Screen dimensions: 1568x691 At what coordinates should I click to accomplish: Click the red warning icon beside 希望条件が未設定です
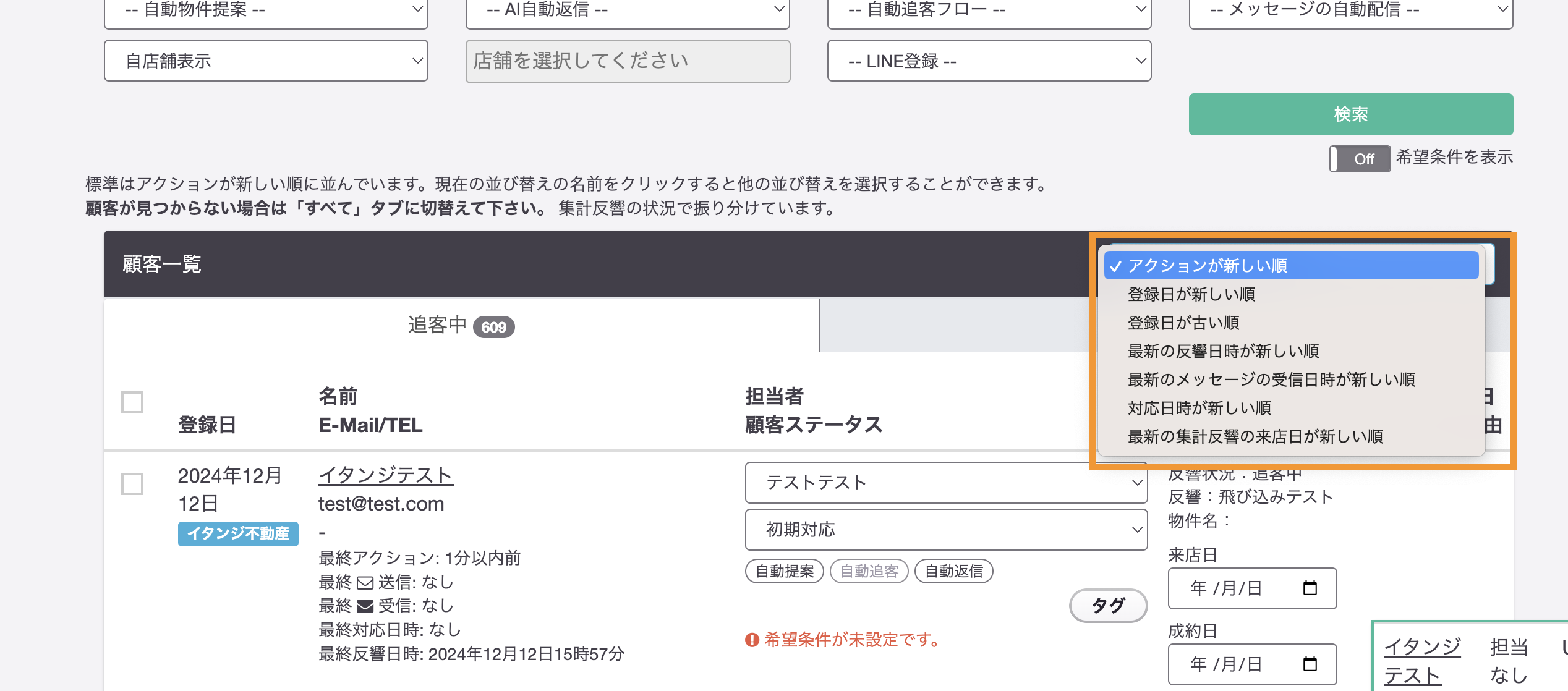click(x=752, y=640)
